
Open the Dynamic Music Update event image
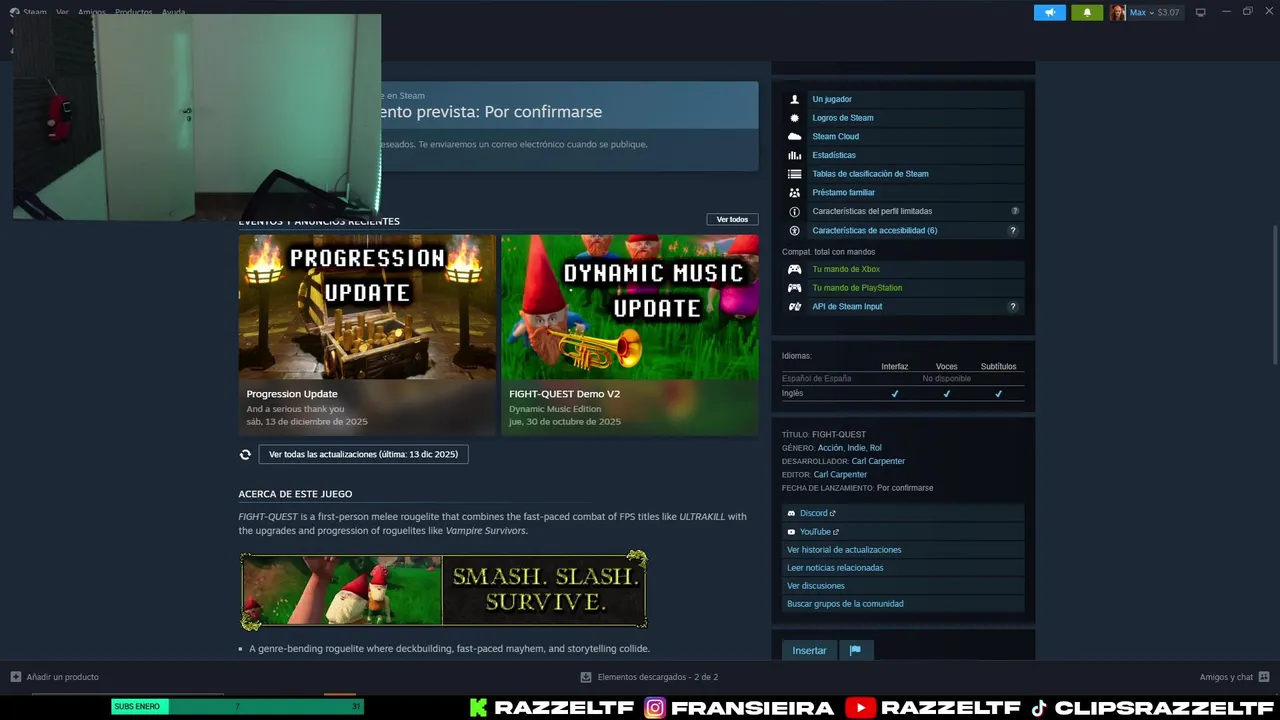[630, 307]
